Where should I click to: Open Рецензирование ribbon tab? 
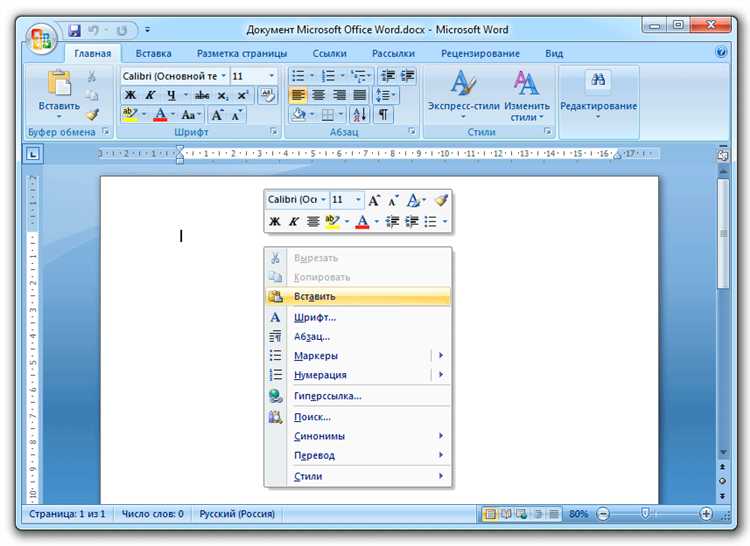click(x=480, y=54)
